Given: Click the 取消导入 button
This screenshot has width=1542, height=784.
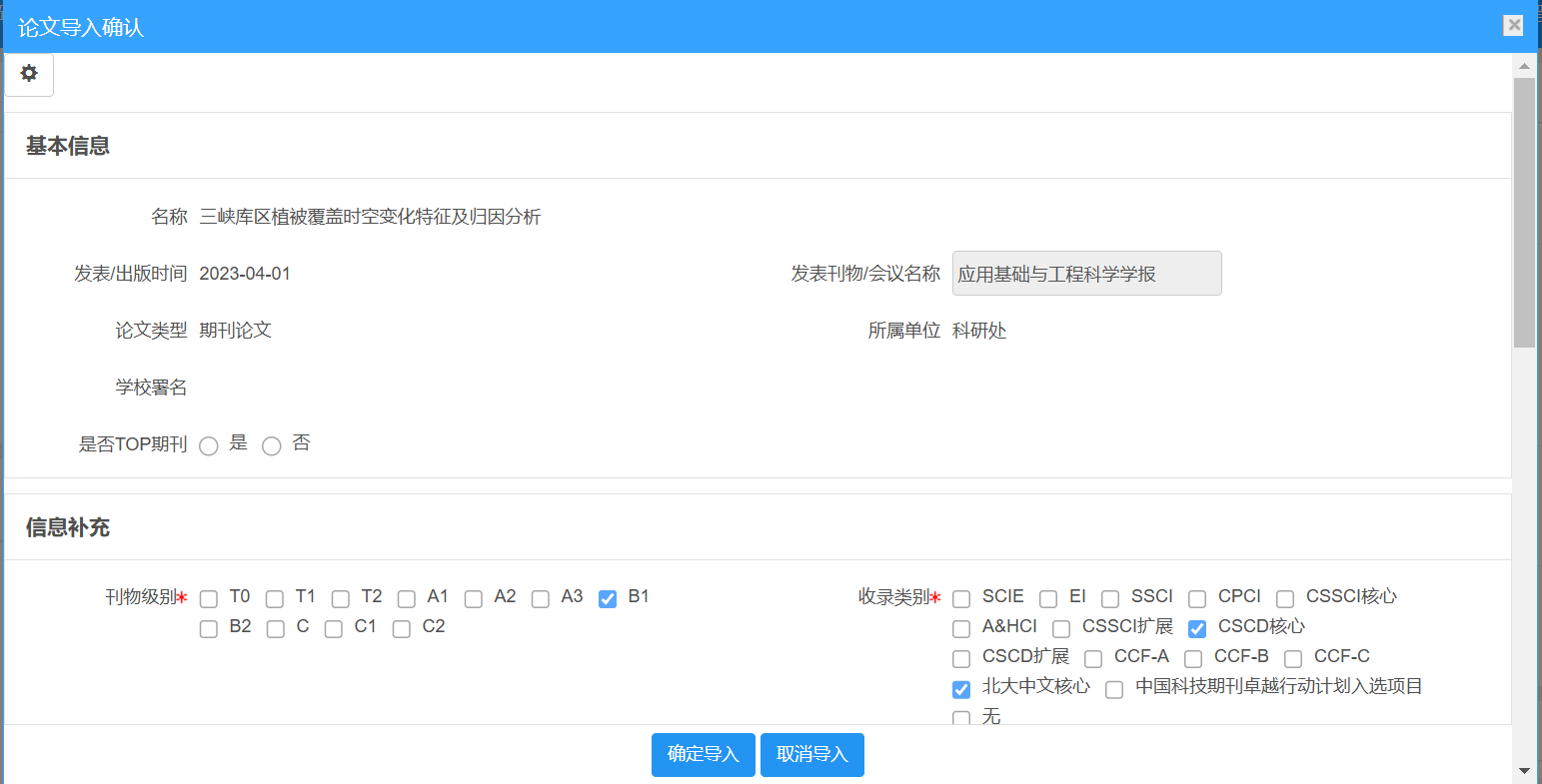Looking at the screenshot, I should [x=811, y=755].
